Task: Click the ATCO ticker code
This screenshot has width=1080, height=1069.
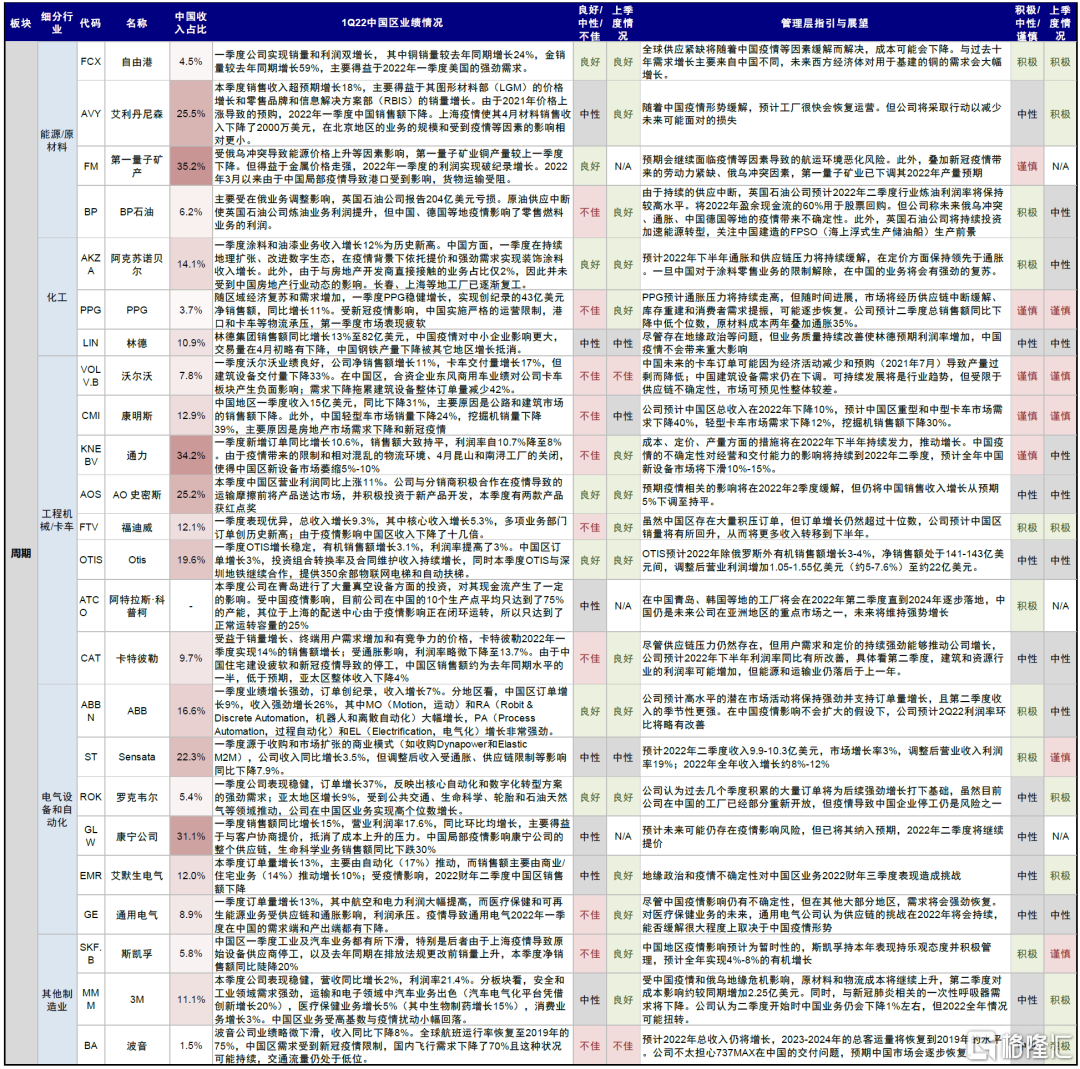Action: [x=90, y=605]
